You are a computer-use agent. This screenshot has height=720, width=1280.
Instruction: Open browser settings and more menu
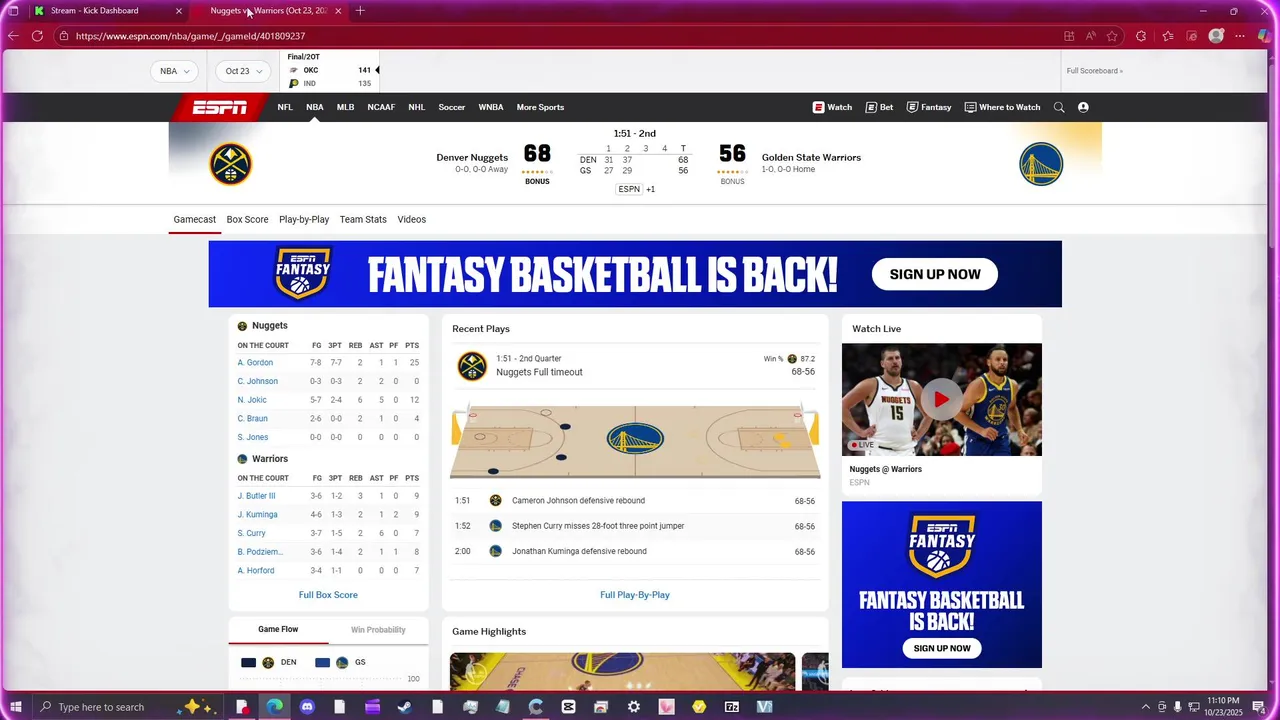(1240, 36)
